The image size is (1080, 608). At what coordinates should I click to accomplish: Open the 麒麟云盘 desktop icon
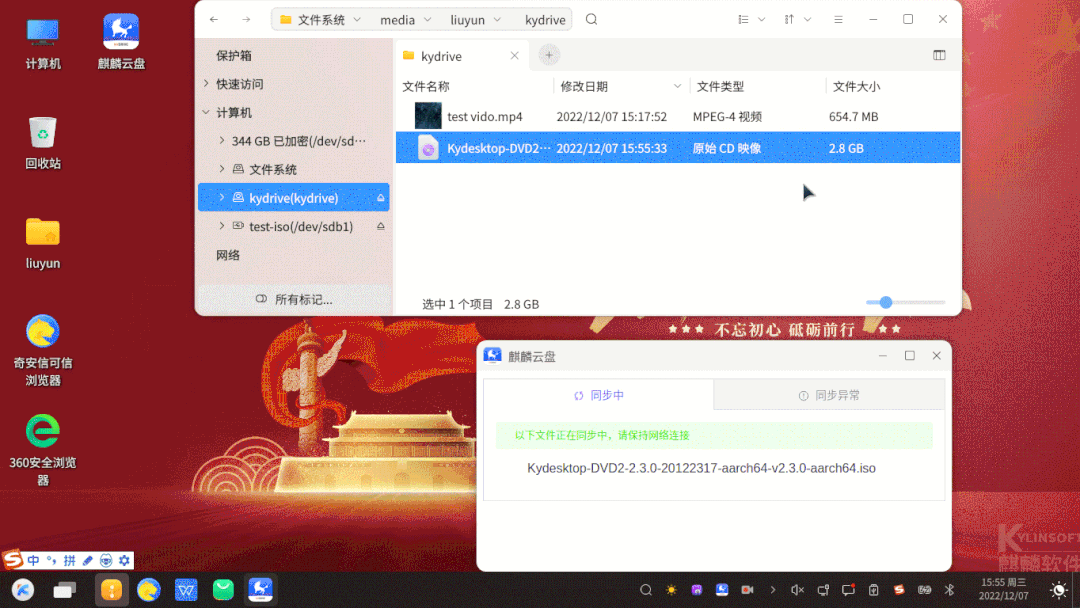[121, 42]
